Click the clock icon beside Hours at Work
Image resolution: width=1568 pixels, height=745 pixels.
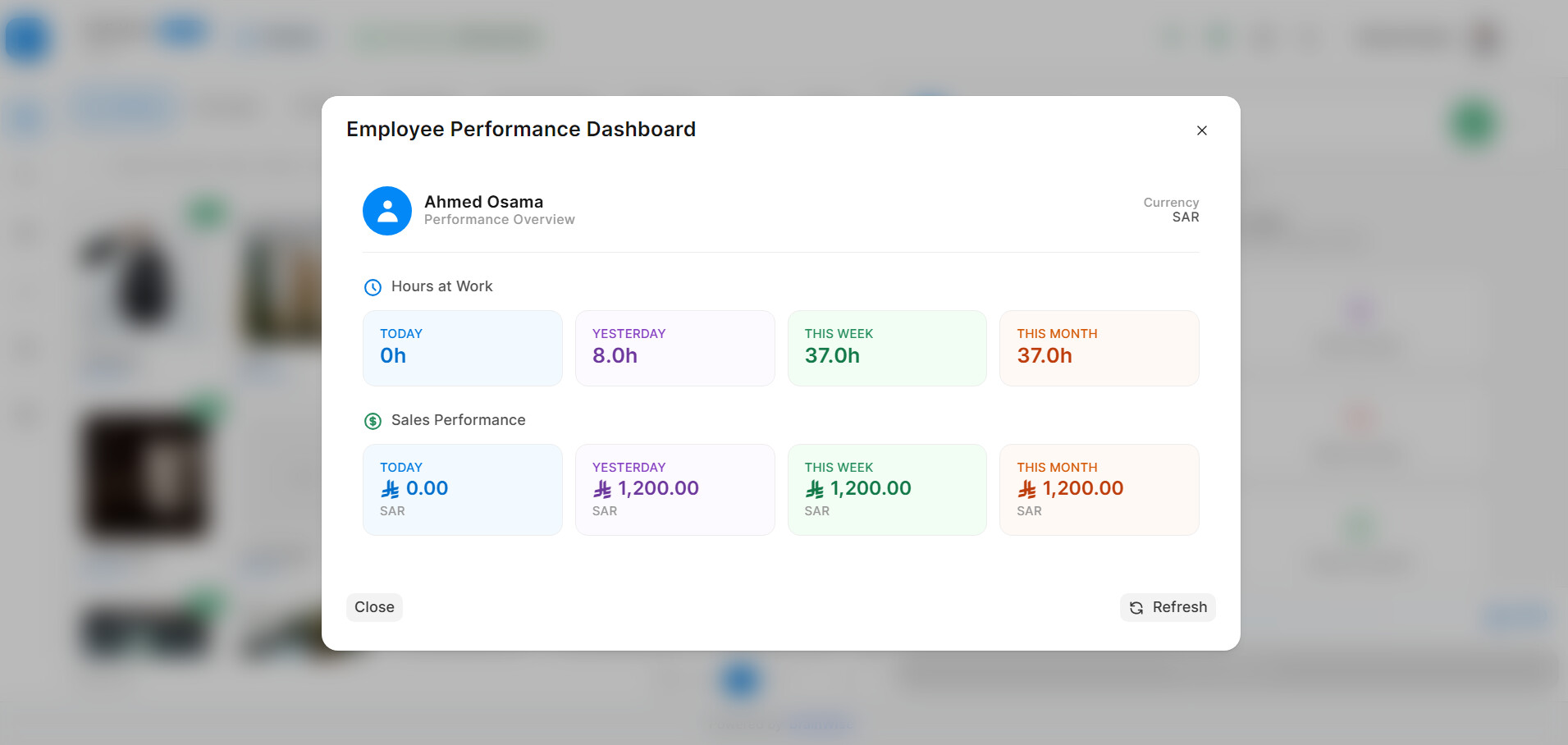click(x=373, y=287)
